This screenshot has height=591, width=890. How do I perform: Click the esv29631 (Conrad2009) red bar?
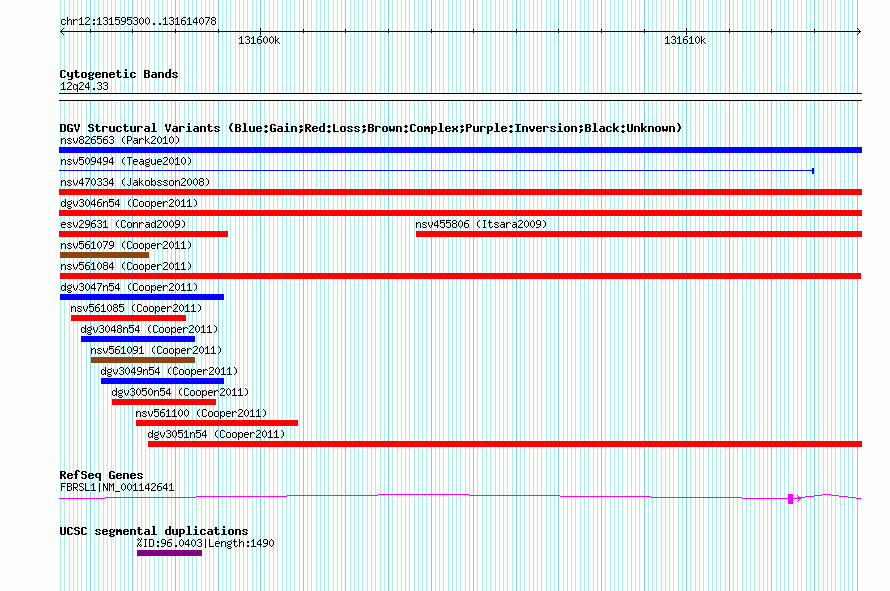[144, 234]
